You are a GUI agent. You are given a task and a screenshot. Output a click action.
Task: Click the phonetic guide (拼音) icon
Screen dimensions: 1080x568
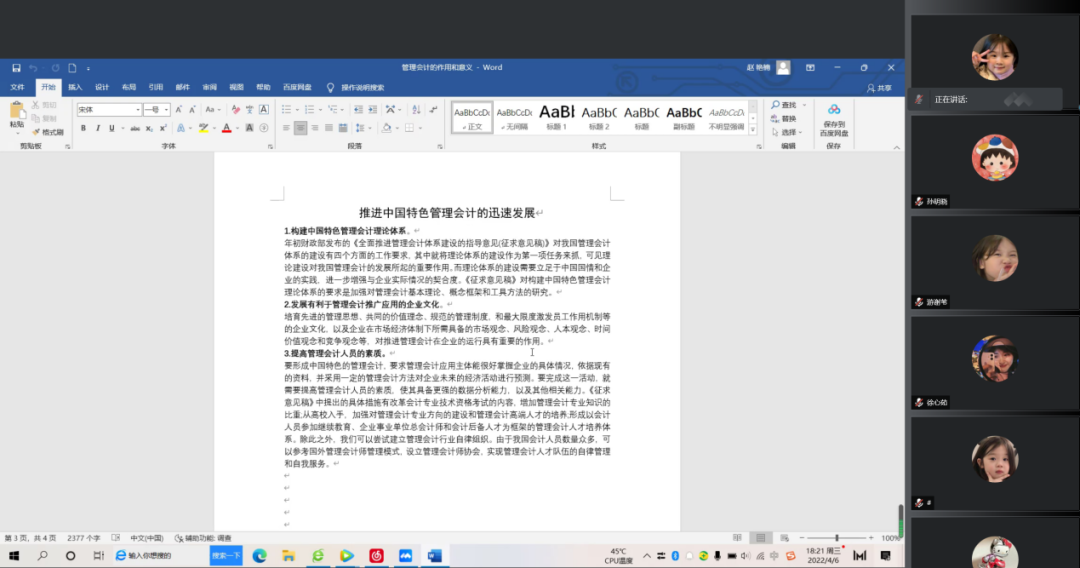click(x=249, y=109)
